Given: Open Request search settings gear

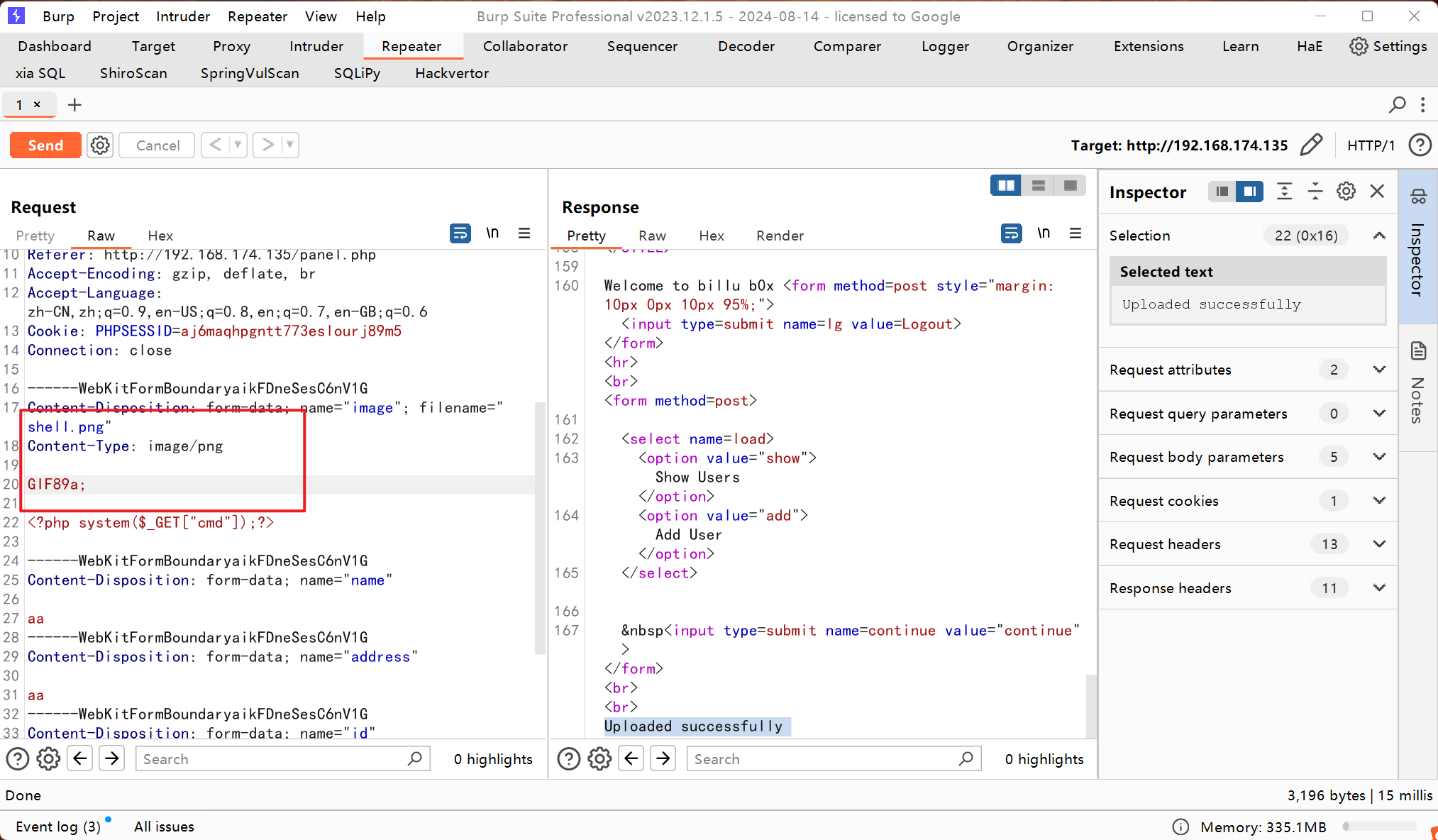Looking at the screenshot, I should (x=48, y=759).
